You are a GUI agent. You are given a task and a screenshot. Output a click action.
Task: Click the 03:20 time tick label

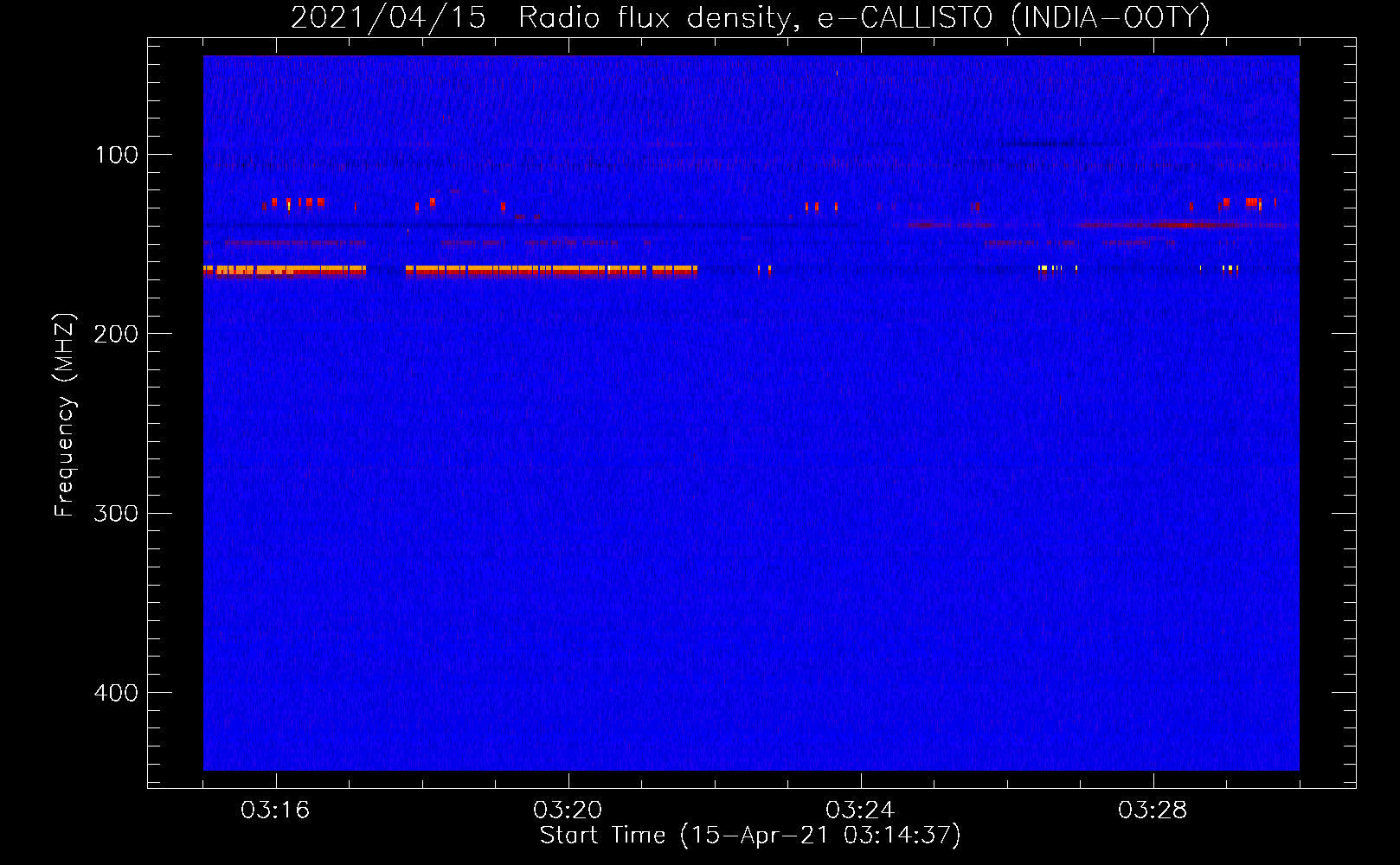pos(568,811)
